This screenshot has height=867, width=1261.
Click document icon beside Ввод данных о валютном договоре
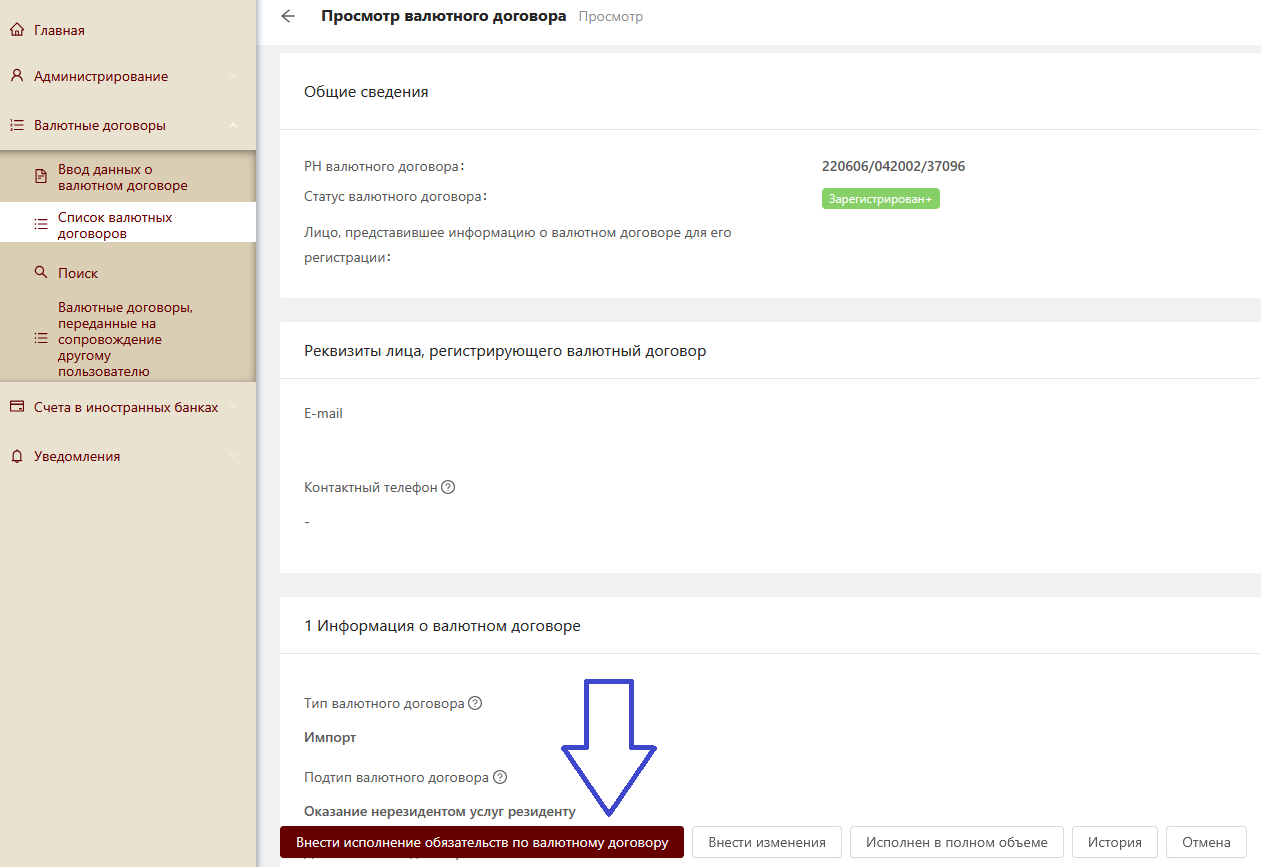pos(41,177)
